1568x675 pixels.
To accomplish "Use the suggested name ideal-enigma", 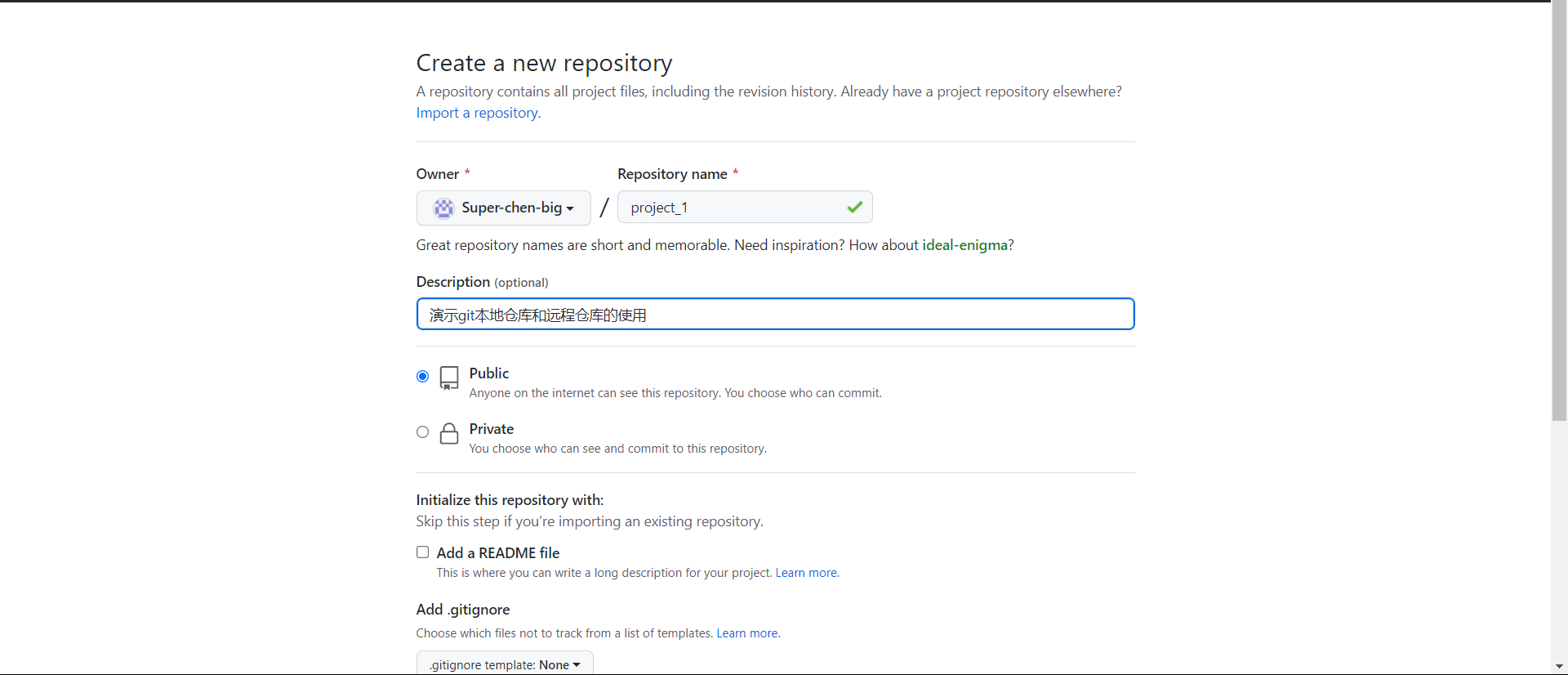I will 964,245.
